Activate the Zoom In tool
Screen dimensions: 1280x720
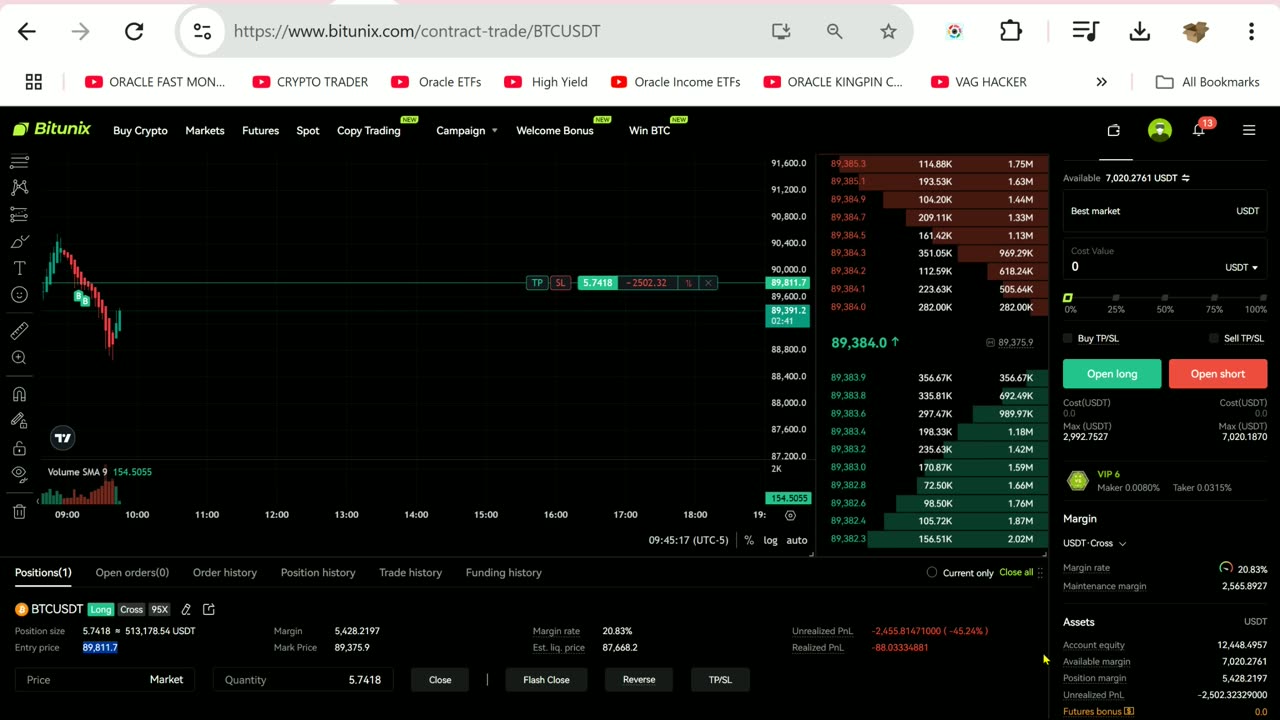click(19, 358)
